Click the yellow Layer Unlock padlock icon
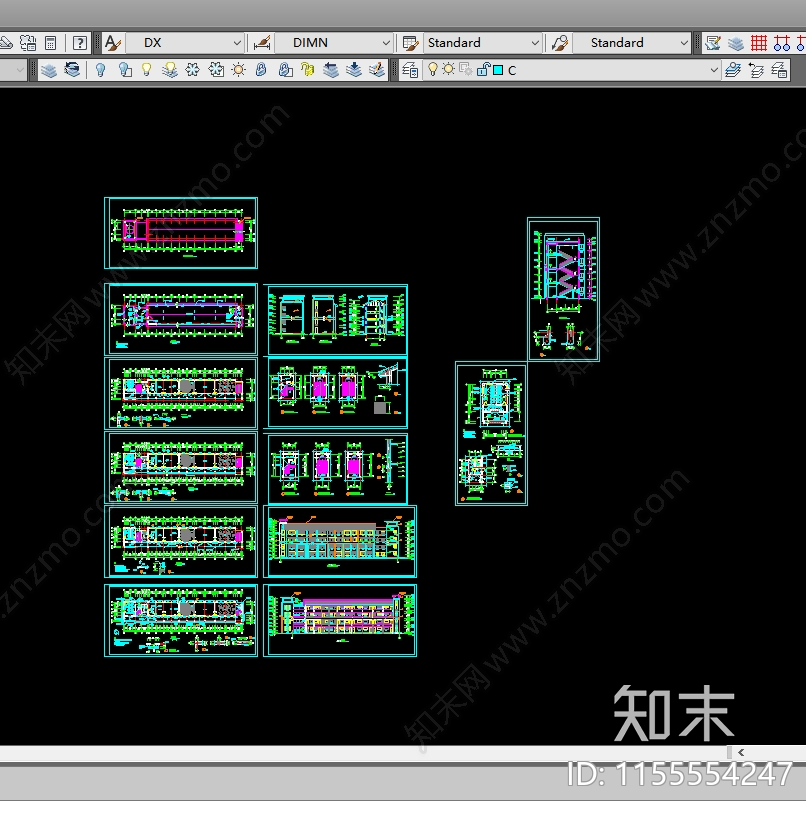Viewport: 806px width, 813px height. click(308, 70)
